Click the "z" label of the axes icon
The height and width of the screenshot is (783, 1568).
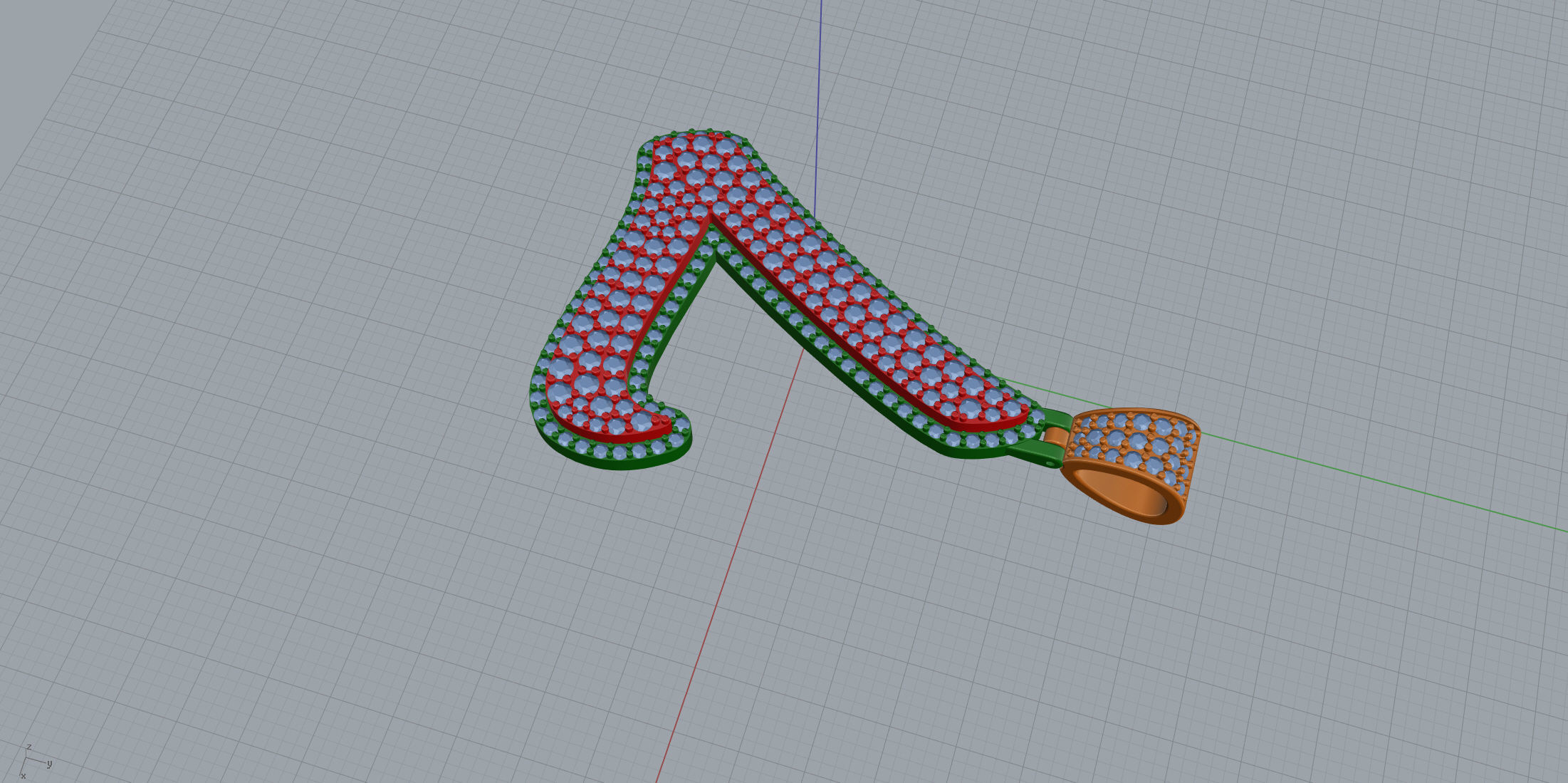click(x=28, y=747)
